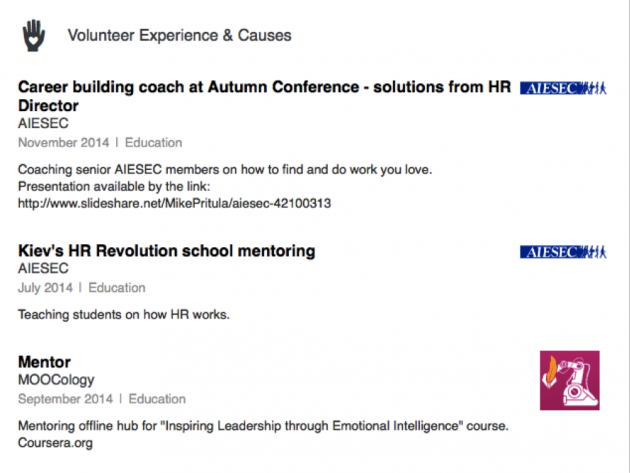630x473 pixels.
Task: Click the Education cause next to July 2014
Action: coord(117,288)
